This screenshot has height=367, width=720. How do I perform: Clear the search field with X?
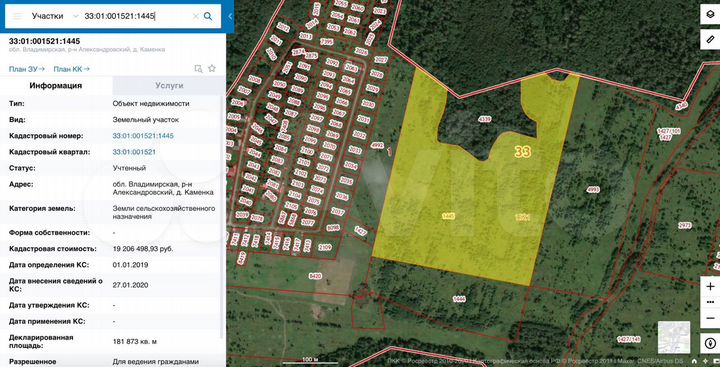coord(196,16)
